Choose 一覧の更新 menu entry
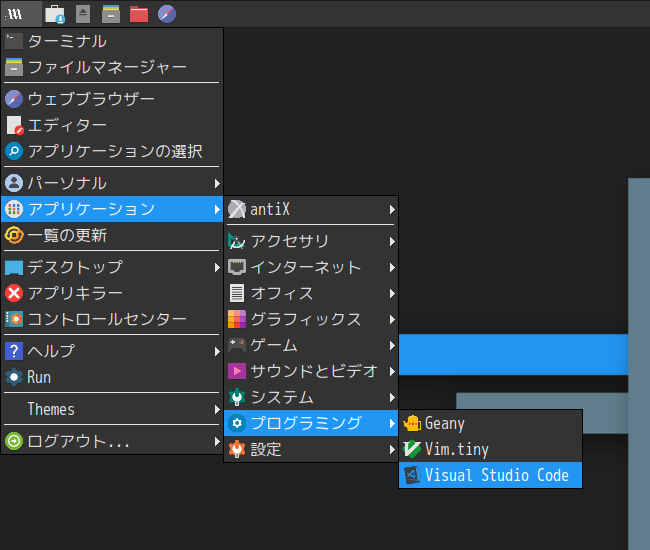The image size is (650, 550). tap(112, 235)
